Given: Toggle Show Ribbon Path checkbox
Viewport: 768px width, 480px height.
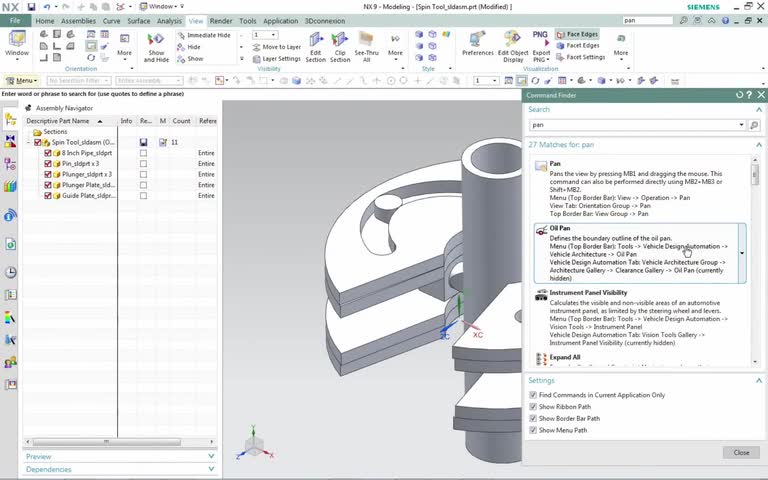Looking at the screenshot, I should pyautogui.click(x=533, y=407).
